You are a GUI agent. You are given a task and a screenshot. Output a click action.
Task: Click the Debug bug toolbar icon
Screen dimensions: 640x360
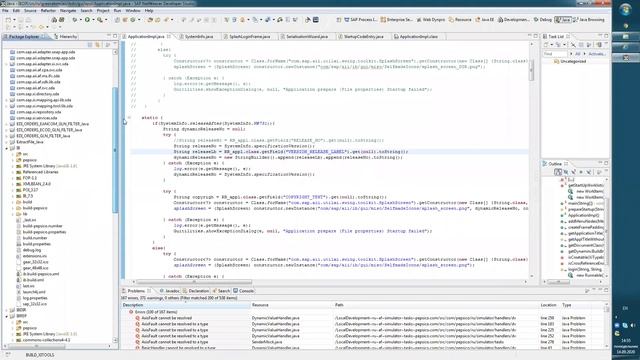[75, 20]
